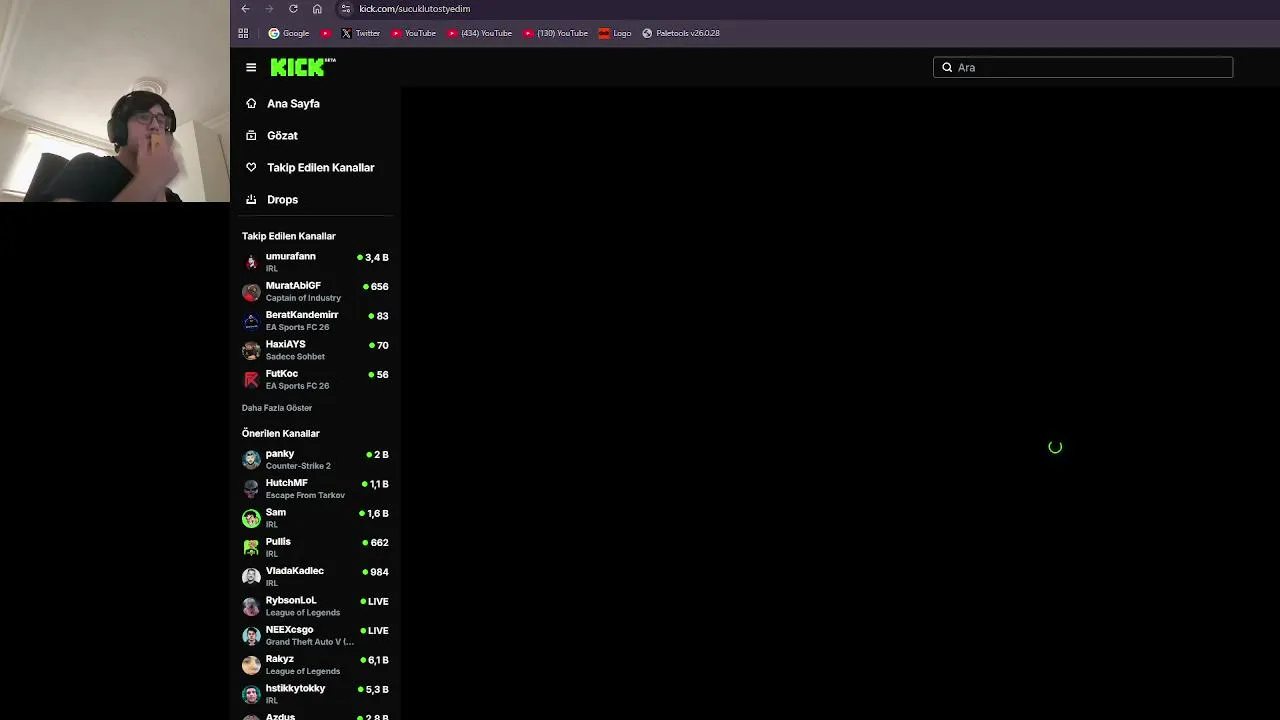Image resolution: width=1280 pixels, height=720 pixels.
Task: Open the Google bookmark
Action: point(289,33)
